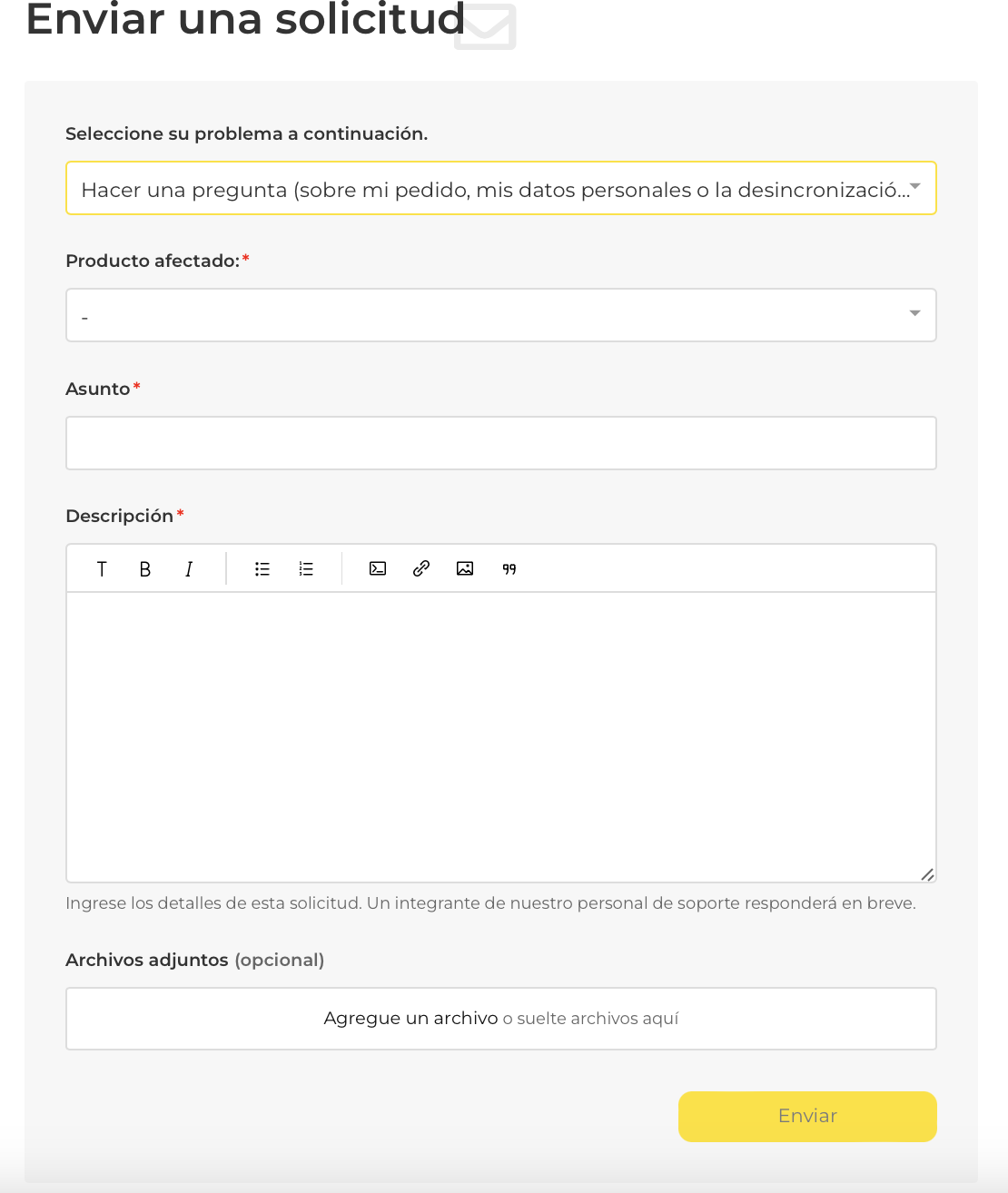Screen dimensions: 1008x1193
Task: Insert a code block
Action: [x=378, y=569]
